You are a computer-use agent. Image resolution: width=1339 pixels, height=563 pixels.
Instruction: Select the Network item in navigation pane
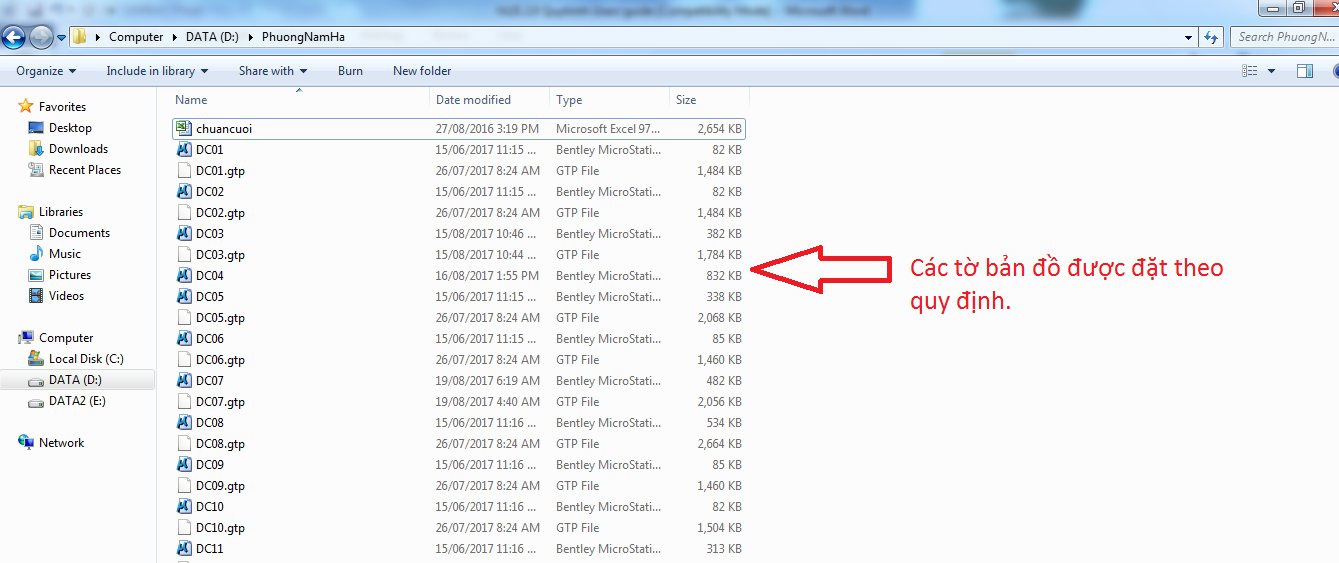[x=61, y=443]
